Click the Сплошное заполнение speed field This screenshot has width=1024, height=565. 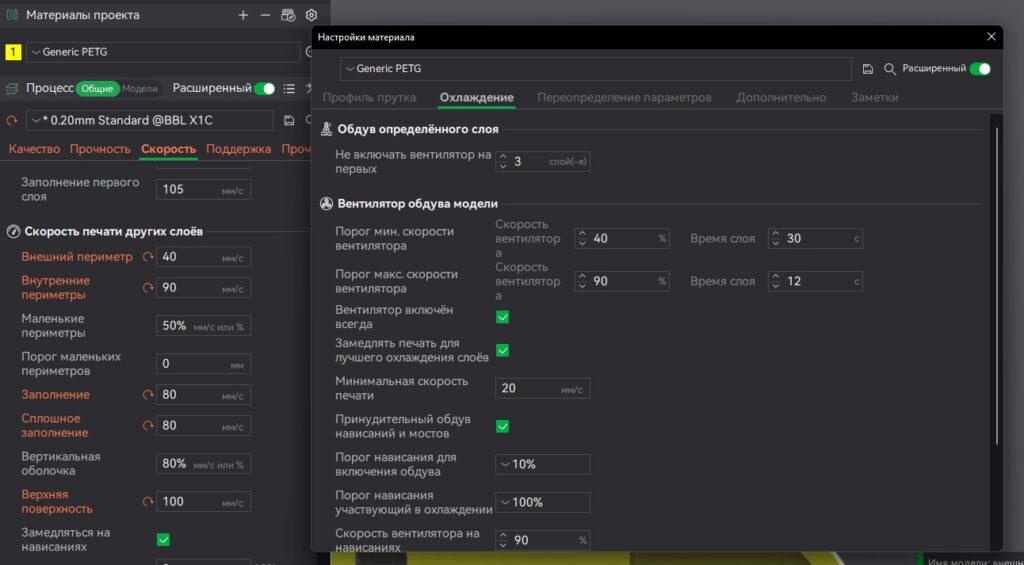203,425
